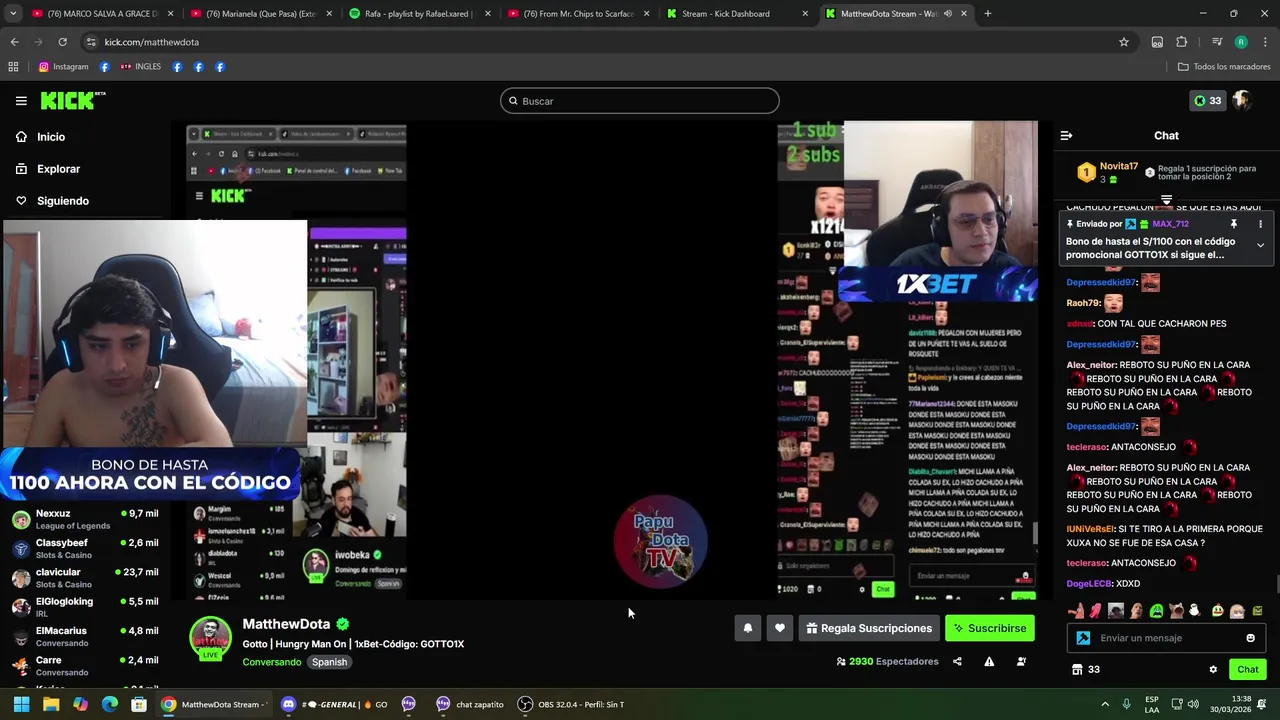Mute the MatthewDota tab audio icon
Image resolution: width=1280 pixels, height=720 pixels.
coord(947,14)
